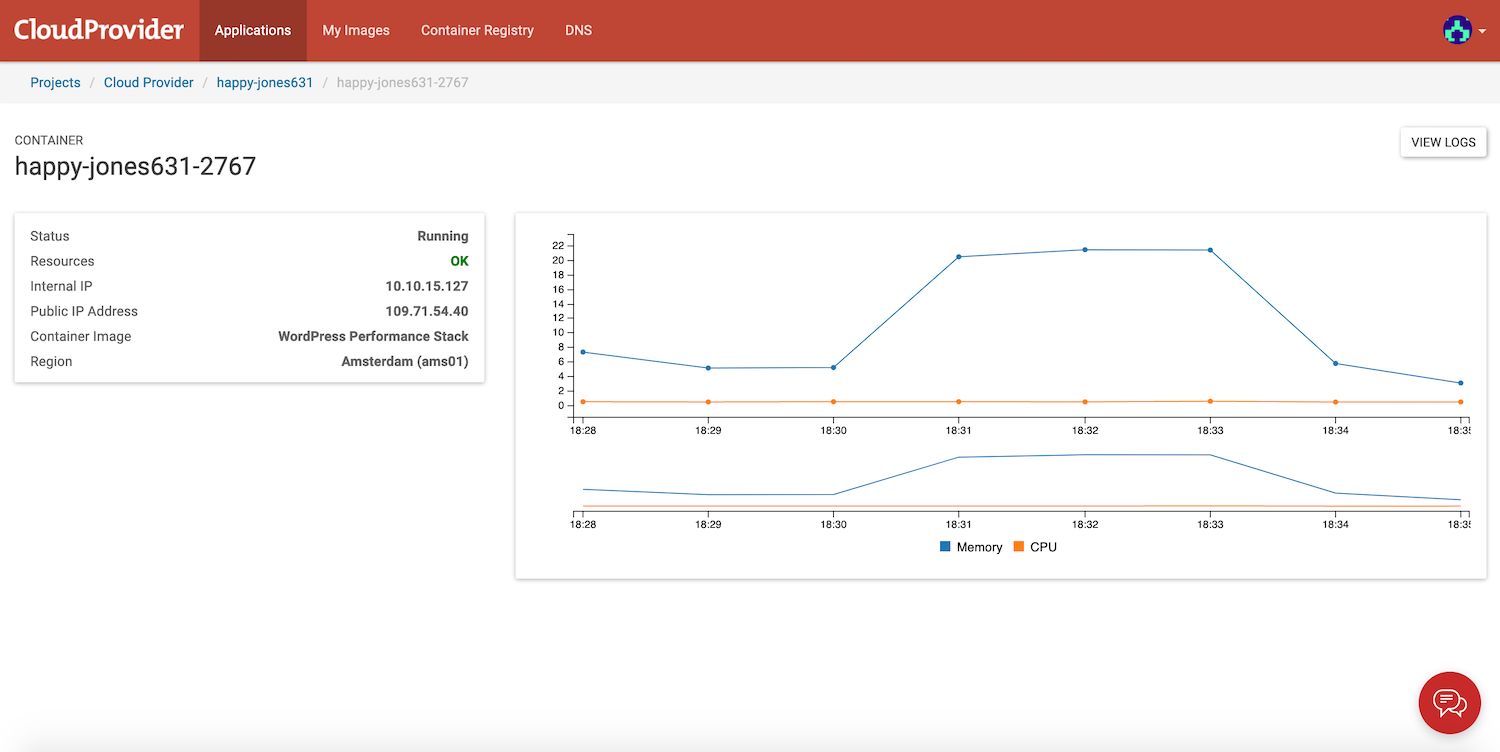The image size is (1500, 752).
Task: Open the Container Registry tab
Action: pos(477,30)
